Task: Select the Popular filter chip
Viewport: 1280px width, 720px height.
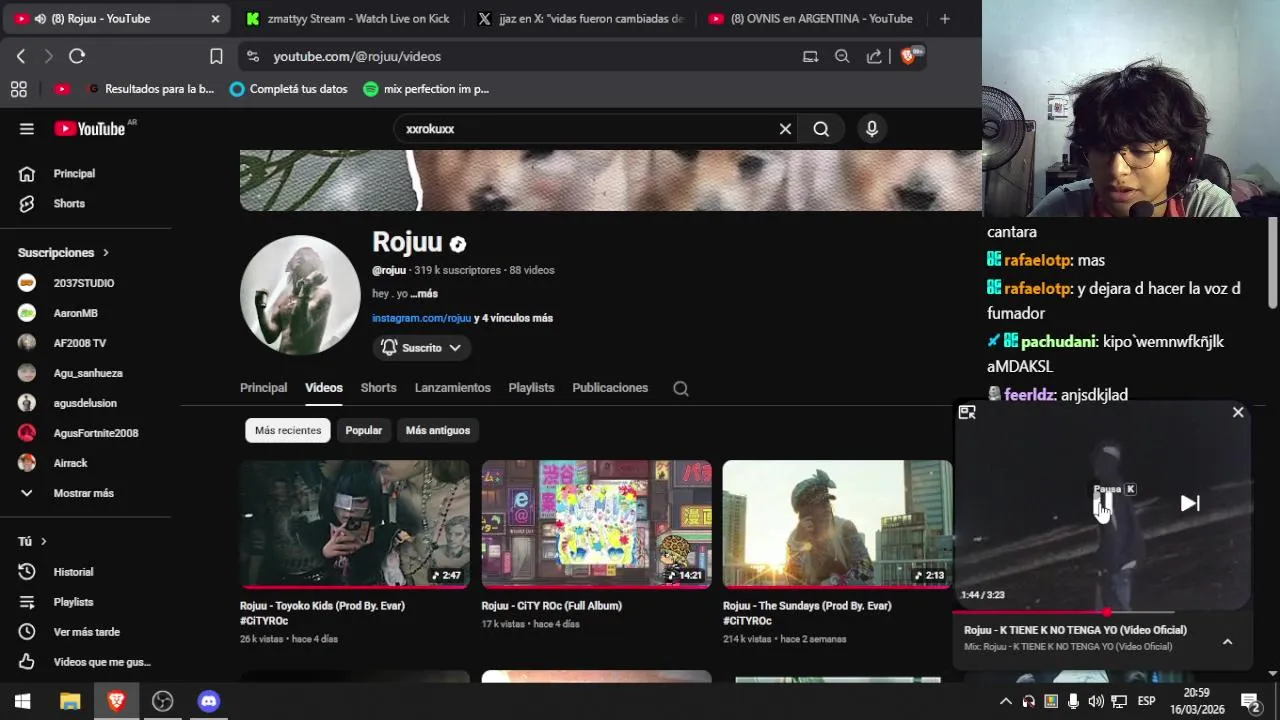Action: tap(364, 430)
